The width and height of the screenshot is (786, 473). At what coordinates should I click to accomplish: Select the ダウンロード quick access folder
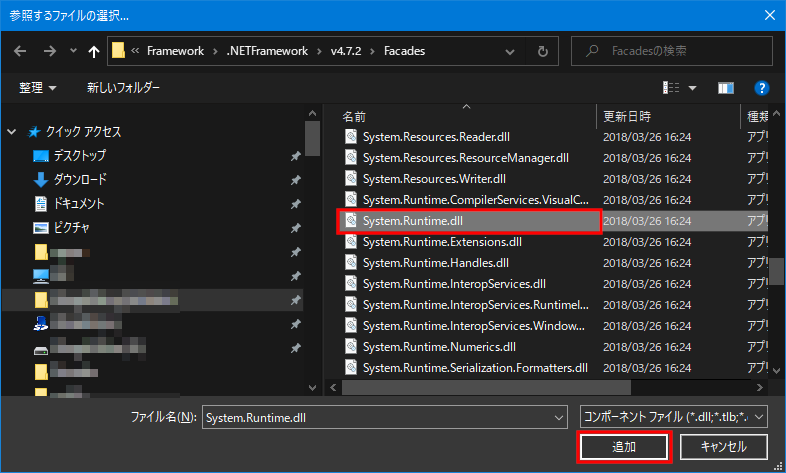[79, 180]
